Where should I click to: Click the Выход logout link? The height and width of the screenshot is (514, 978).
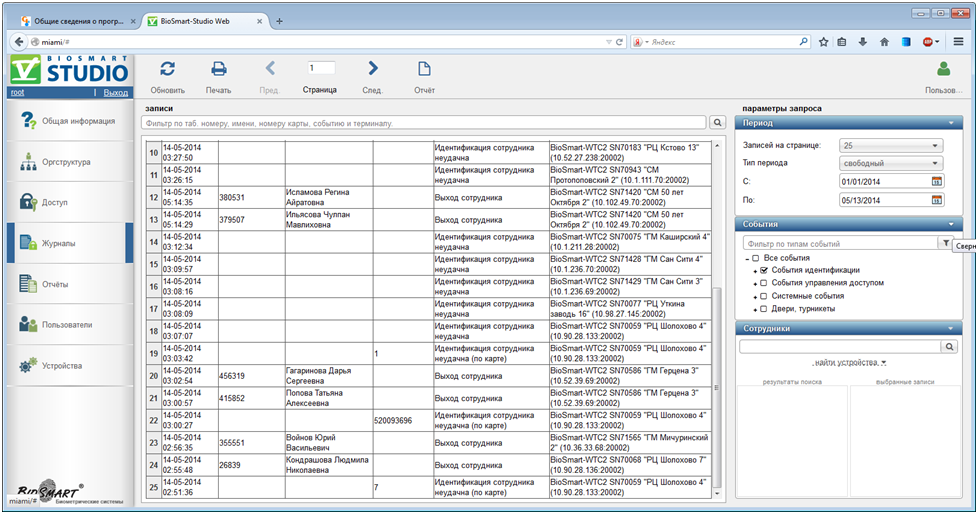click(x=116, y=92)
